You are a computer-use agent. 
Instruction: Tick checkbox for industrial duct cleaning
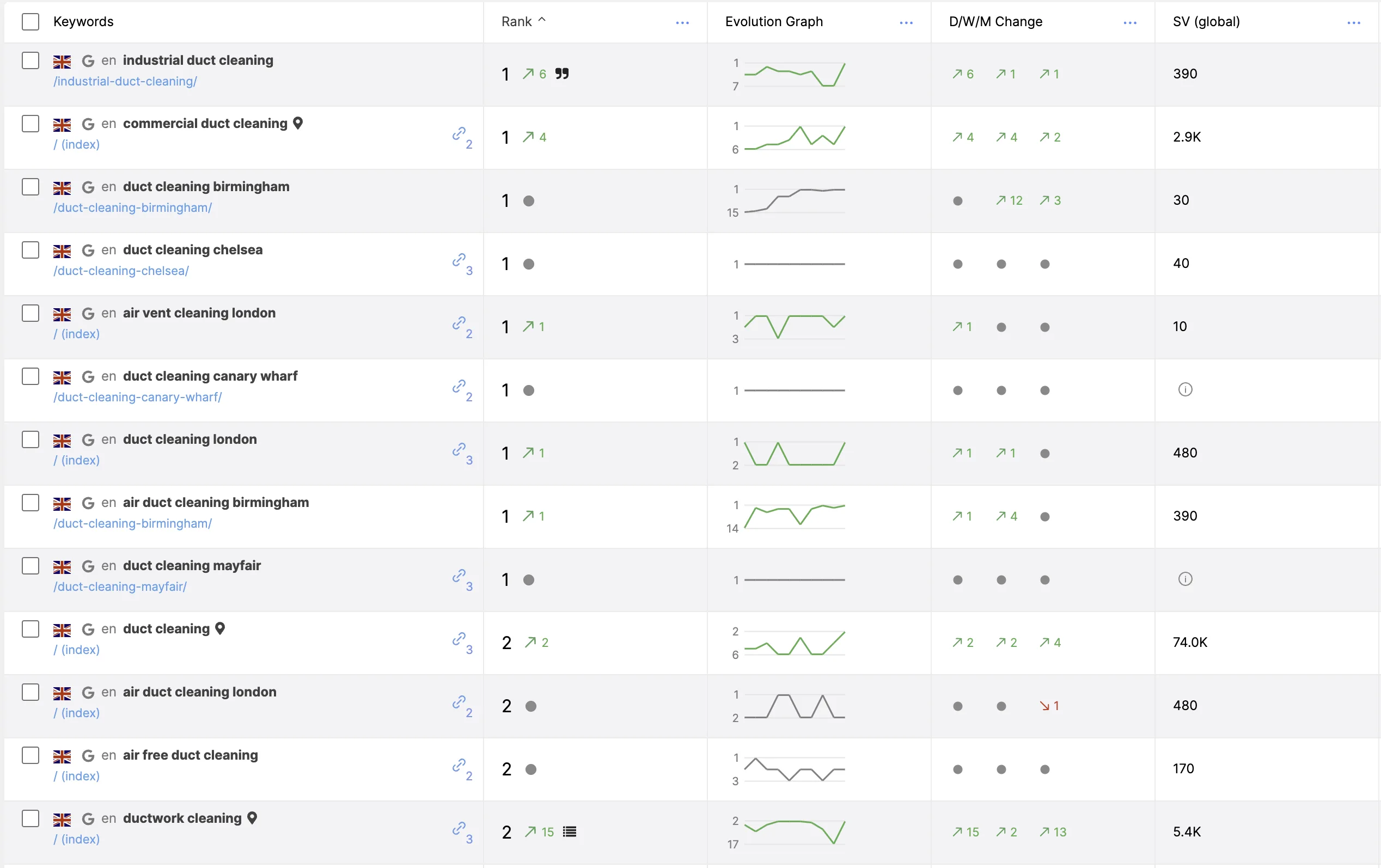(30, 61)
